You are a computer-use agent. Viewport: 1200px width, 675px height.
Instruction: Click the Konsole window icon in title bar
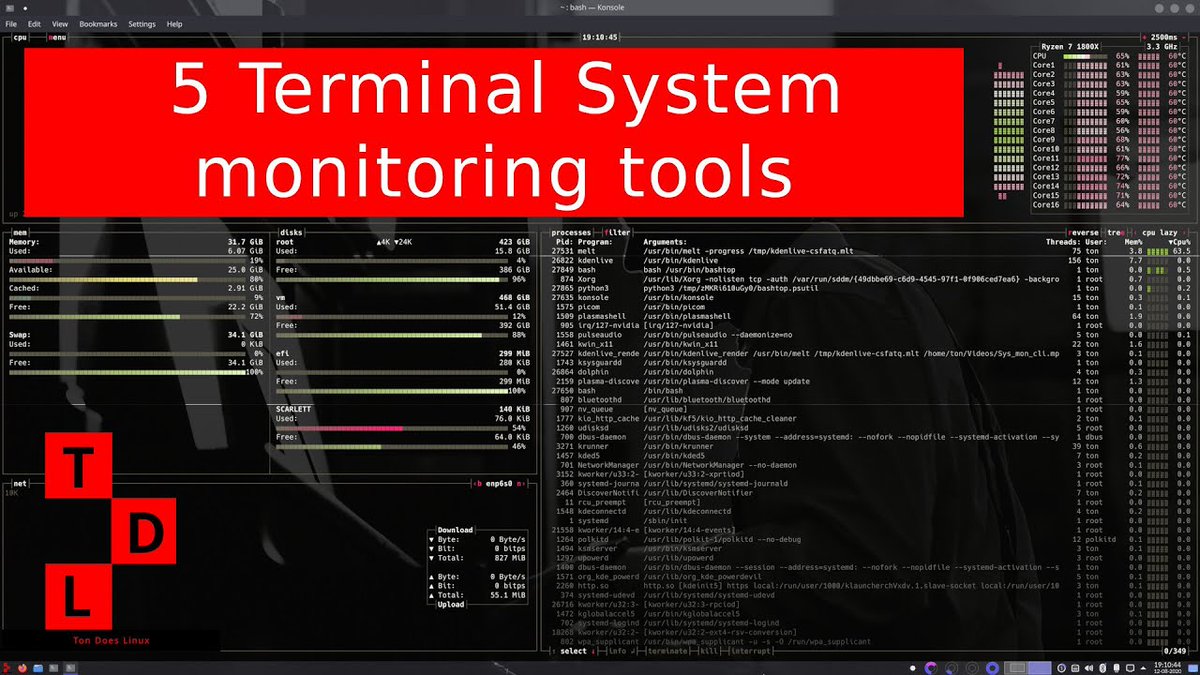pyautogui.click(x=9, y=8)
